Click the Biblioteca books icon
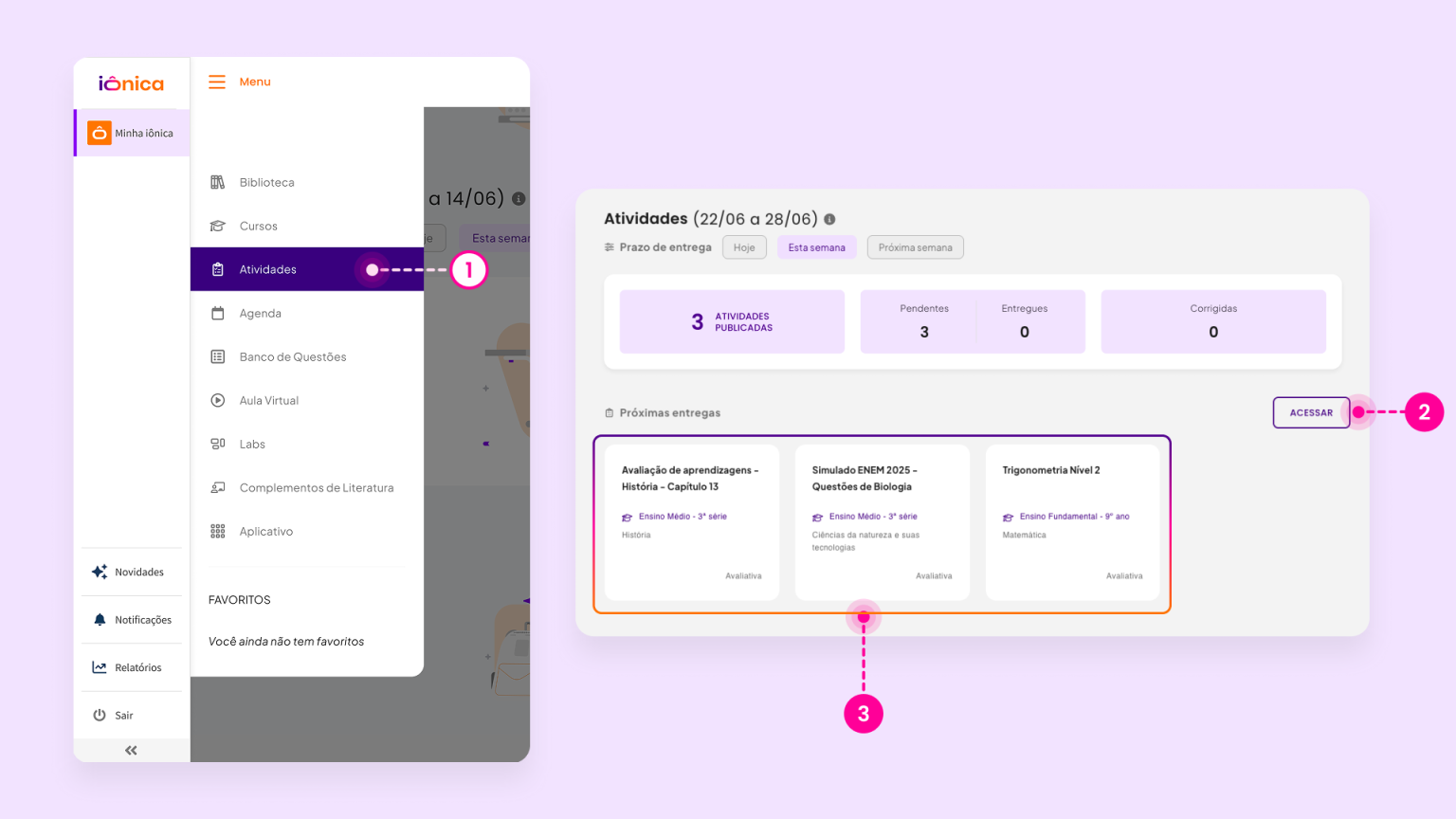 tap(218, 182)
